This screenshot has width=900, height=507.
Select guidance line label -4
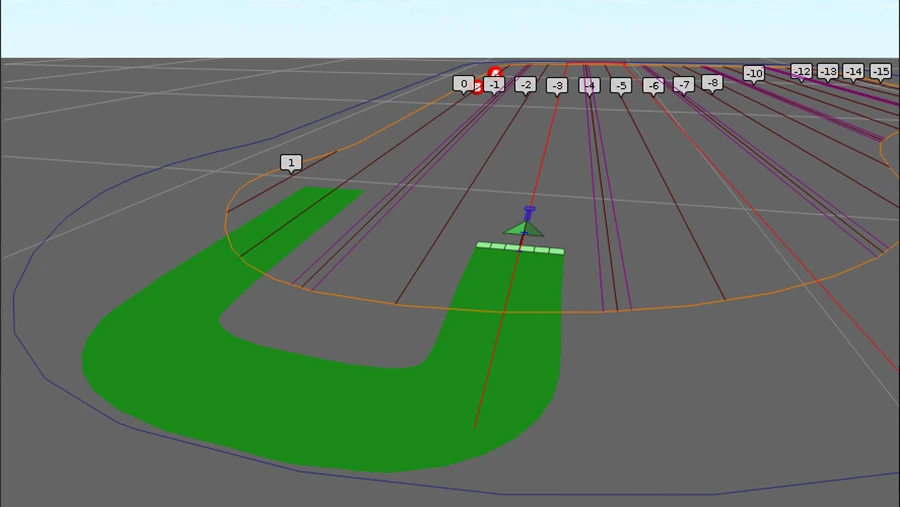pos(589,86)
